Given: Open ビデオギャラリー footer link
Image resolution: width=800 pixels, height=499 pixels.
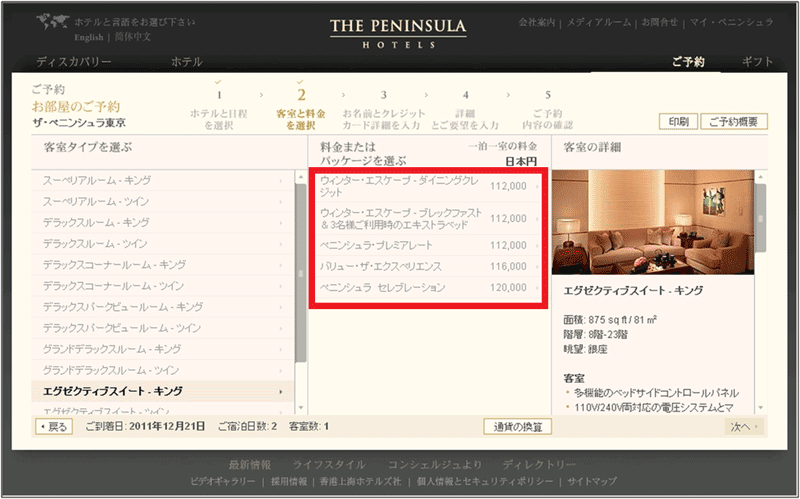Looking at the screenshot, I should click(222, 481).
